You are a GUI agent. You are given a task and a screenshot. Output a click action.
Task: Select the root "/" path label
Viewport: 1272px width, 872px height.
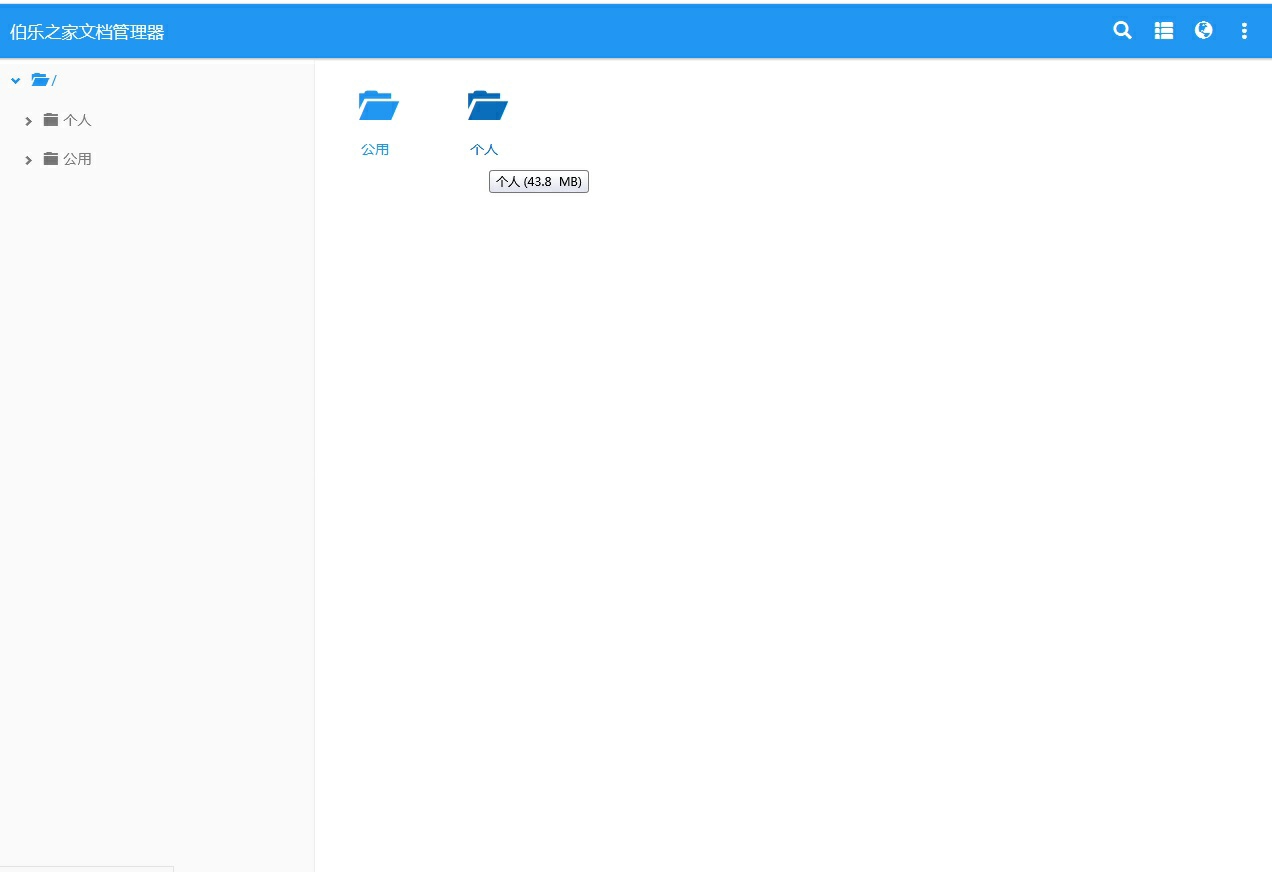[55, 80]
